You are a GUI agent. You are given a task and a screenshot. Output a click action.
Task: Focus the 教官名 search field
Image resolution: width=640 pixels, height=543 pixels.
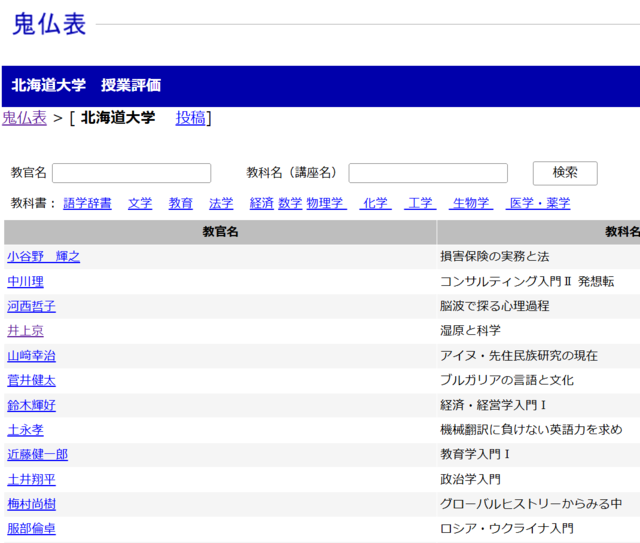coord(131,173)
